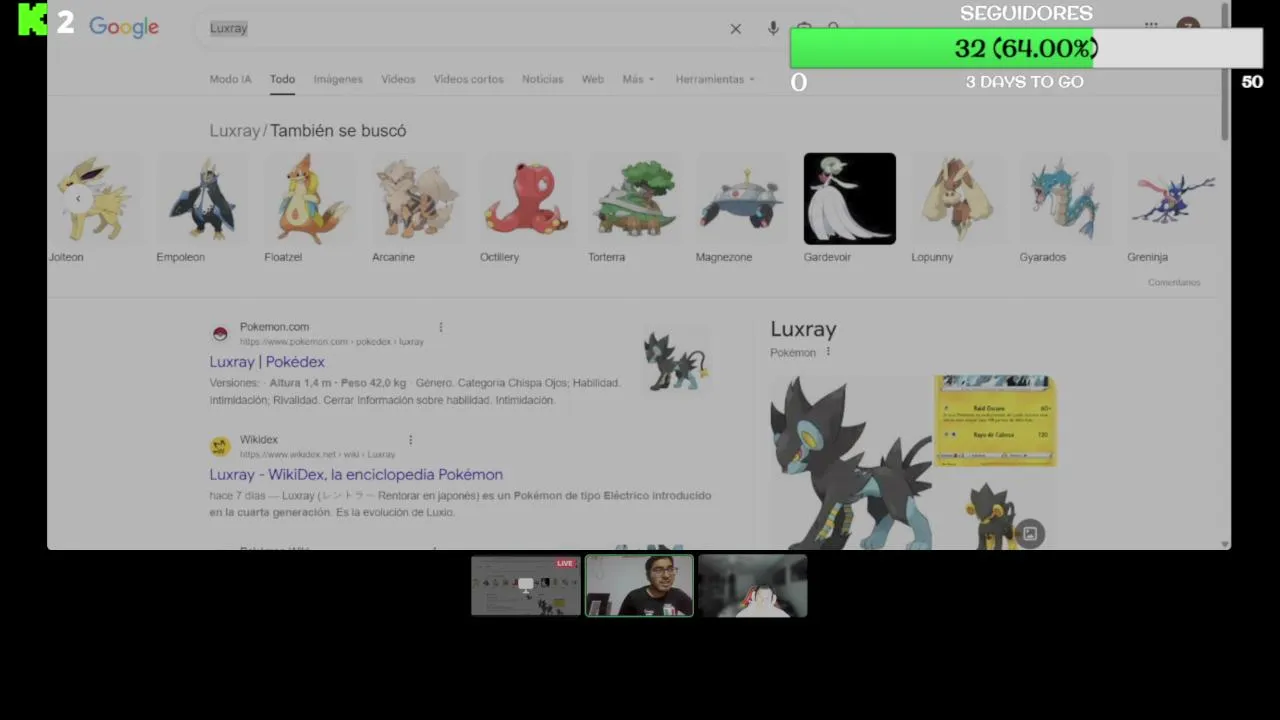Open Luxray - WikiDex, la enciclopedia Pokémon link

click(x=356, y=475)
